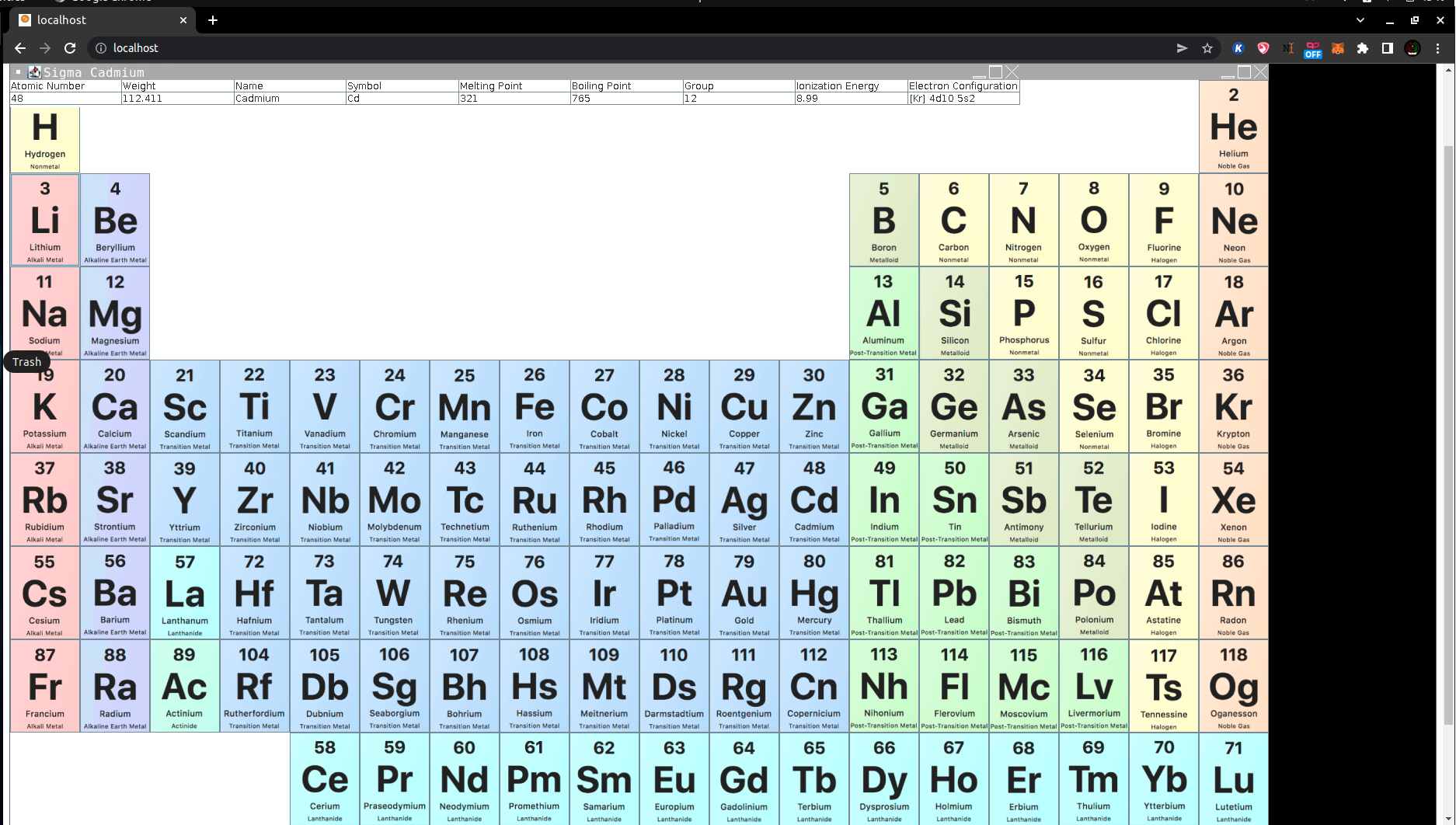Click the Sigma Cadmium window's app icon
Screen dimensions: 1456x825
[34, 71]
